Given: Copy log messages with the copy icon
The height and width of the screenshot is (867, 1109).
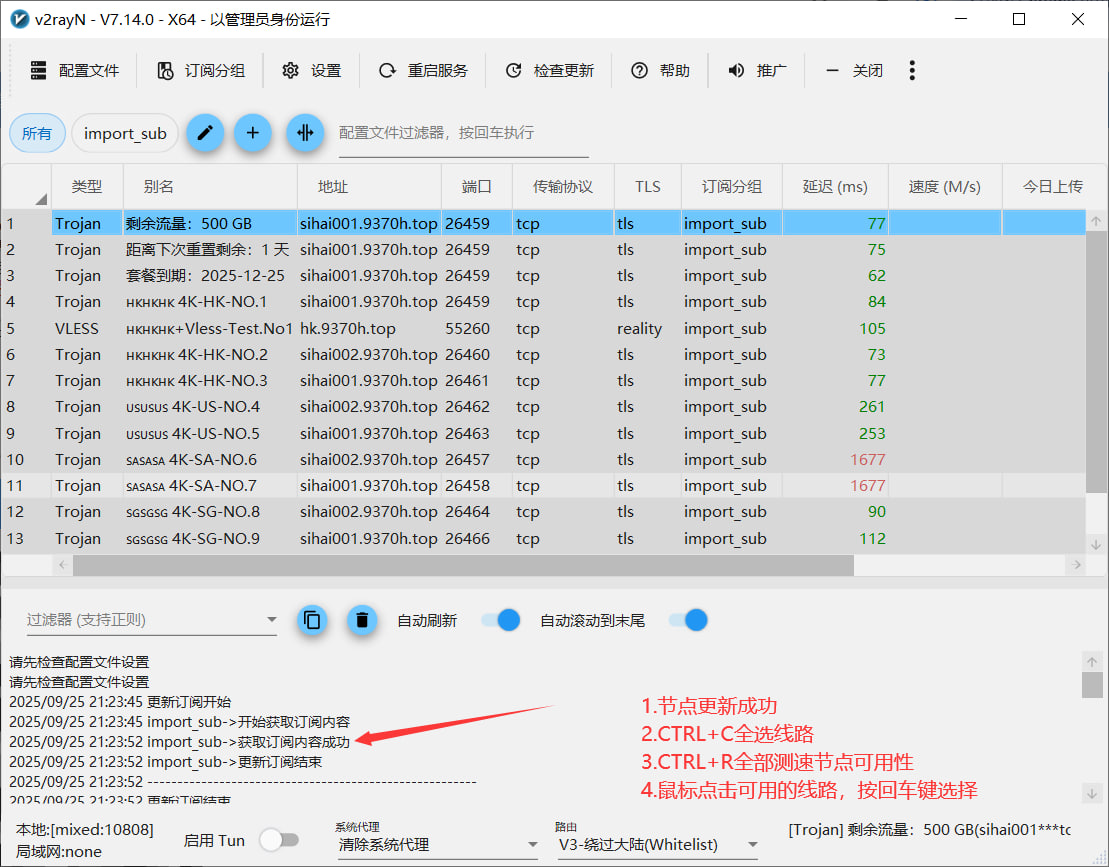Looking at the screenshot, I should click(x=312, y=620).
